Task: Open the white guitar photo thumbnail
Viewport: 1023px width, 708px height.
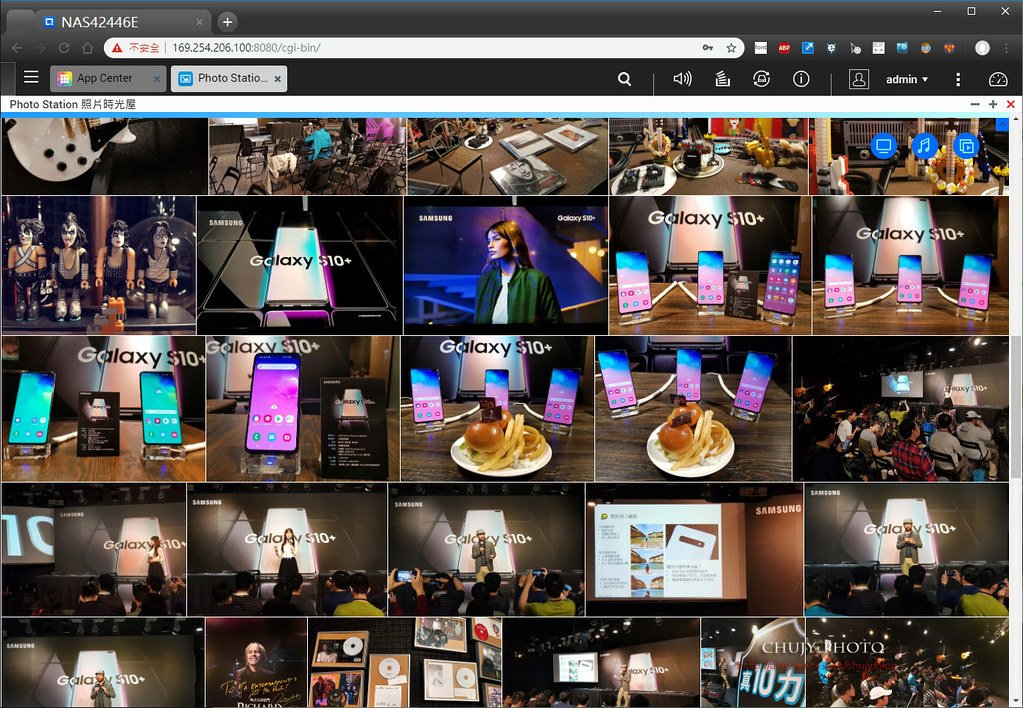Action: click(104, 157)
